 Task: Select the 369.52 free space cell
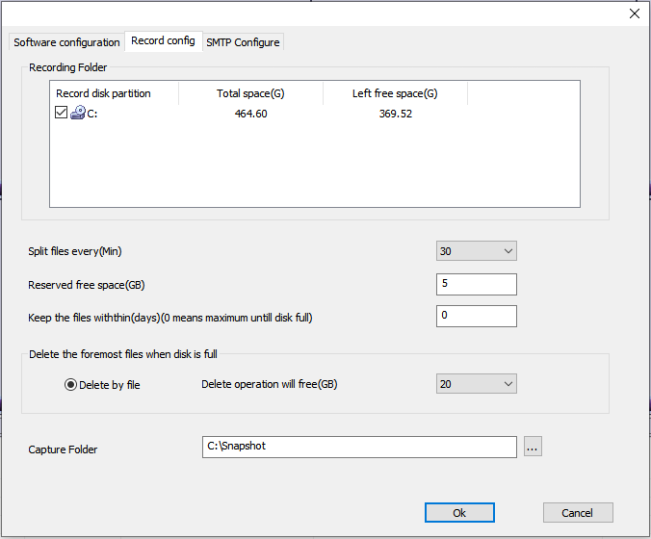[395, 114]
